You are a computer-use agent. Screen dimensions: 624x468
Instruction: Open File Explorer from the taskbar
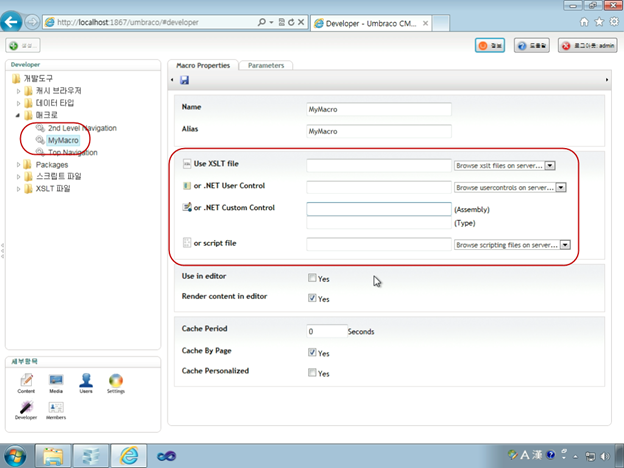point(53,456)
